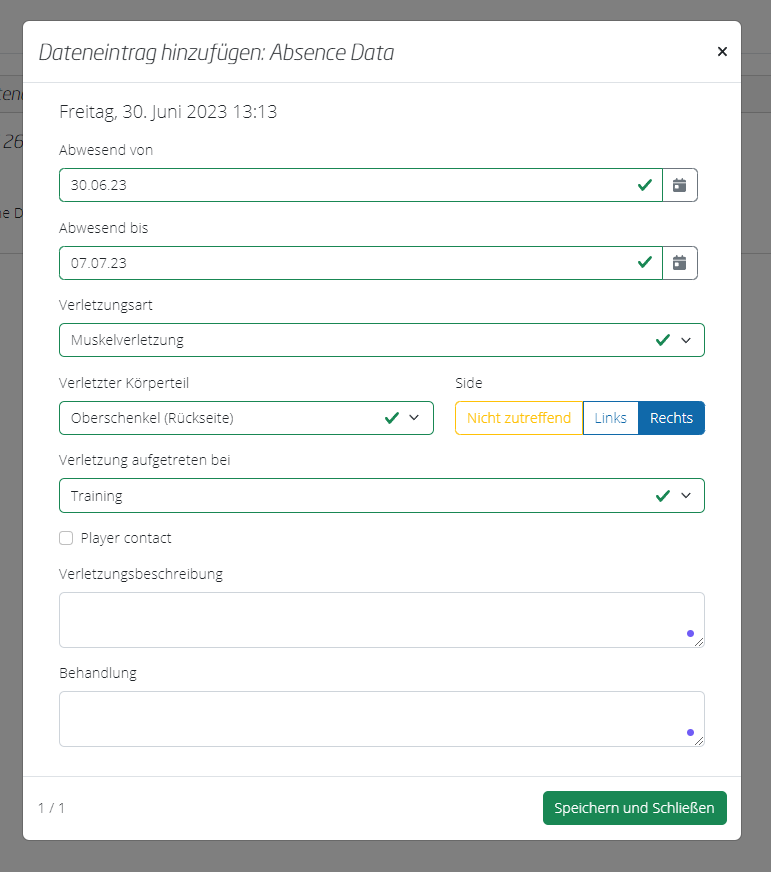Image resolution: width=771 pixels, height=872 pixels.
Task: Close the Dateneintrag hinzufügen dialog
Action: (722, 52)
